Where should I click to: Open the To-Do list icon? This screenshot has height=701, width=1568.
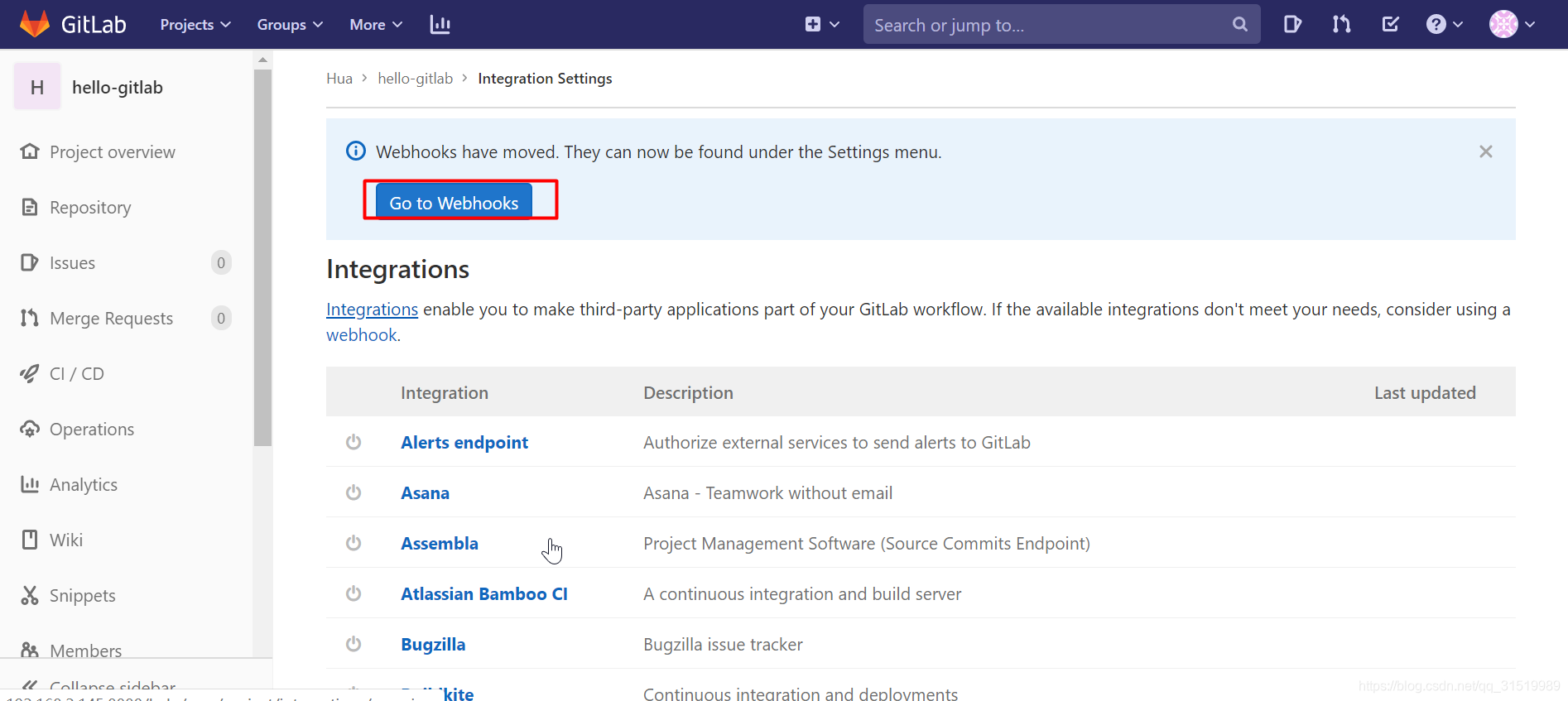(x=1391, y=24)
